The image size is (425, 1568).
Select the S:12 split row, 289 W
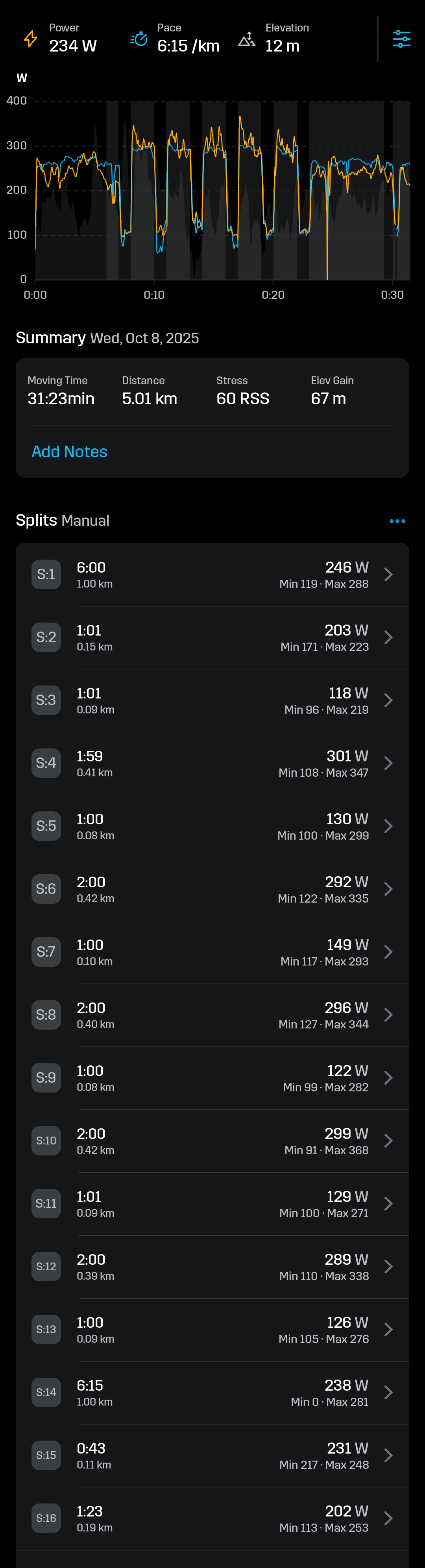click(x=213, y=1266)
